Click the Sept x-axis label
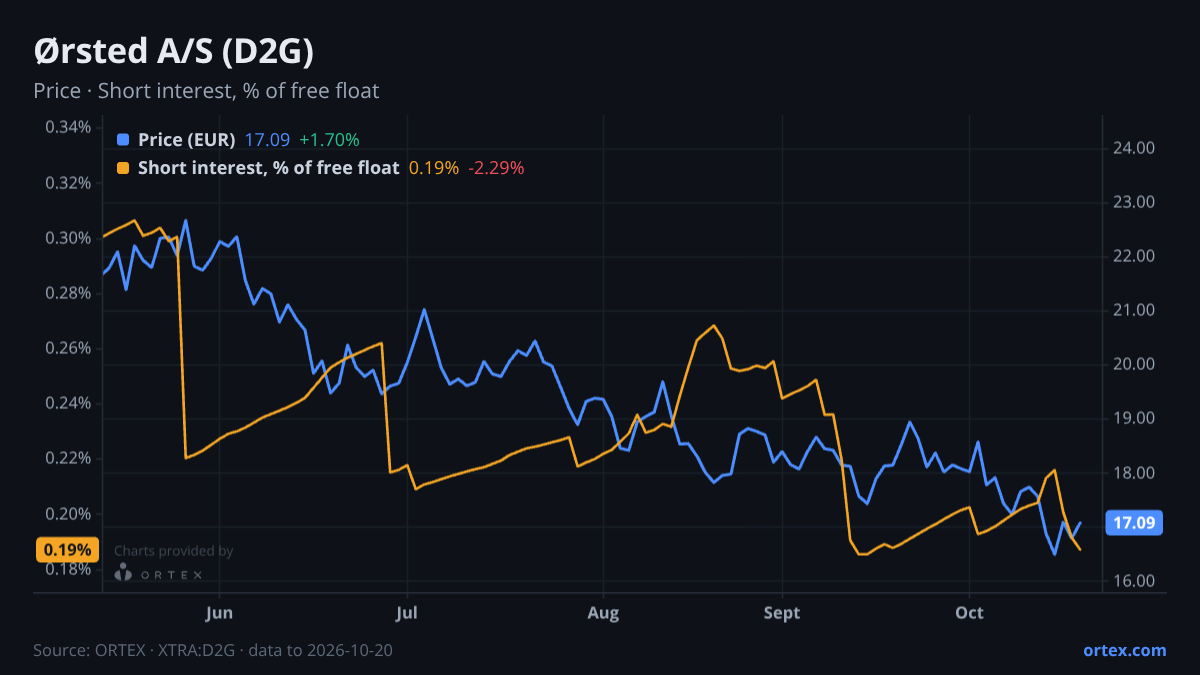The image size is (1200, 675). (x=782, y=612)
